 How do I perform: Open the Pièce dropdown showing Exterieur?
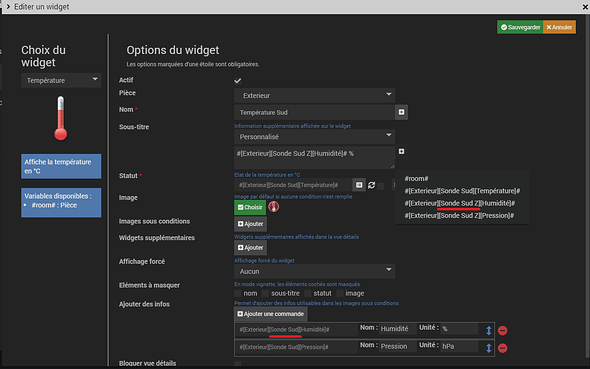[x=314, y=96]
